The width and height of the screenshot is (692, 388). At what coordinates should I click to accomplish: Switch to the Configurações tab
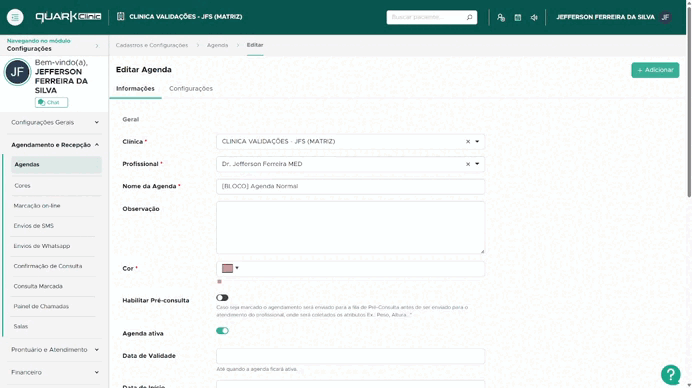pos(191,89)
